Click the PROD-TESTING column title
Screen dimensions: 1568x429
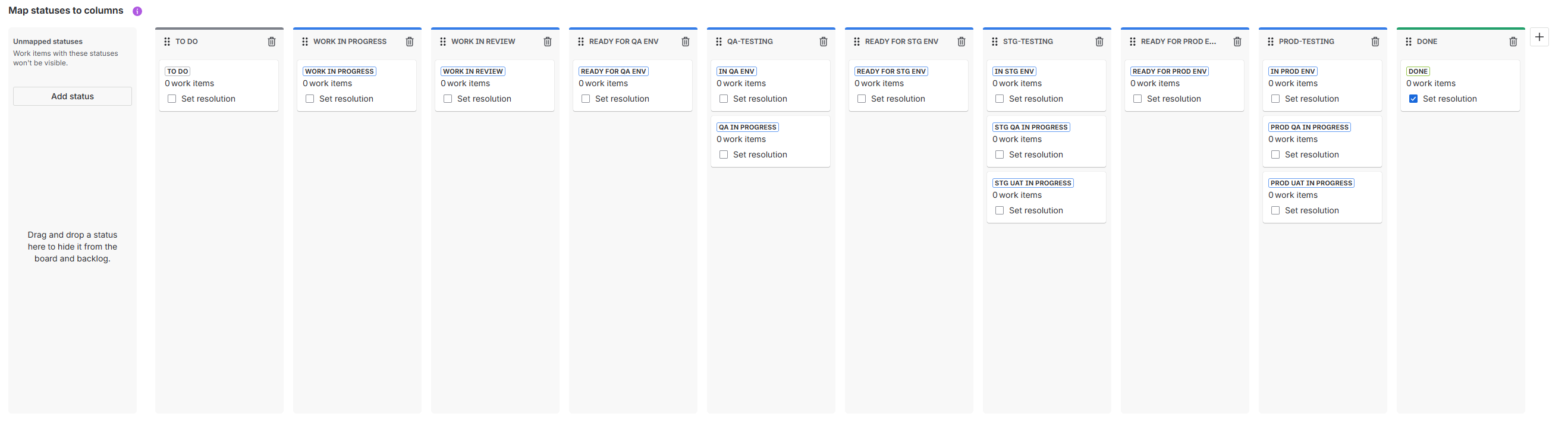[x=1306, y=42]
